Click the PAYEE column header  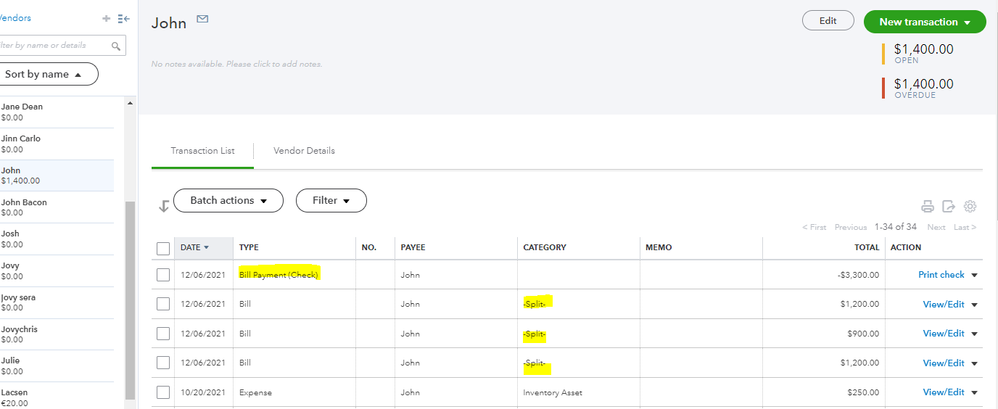(x=412, y=247)
